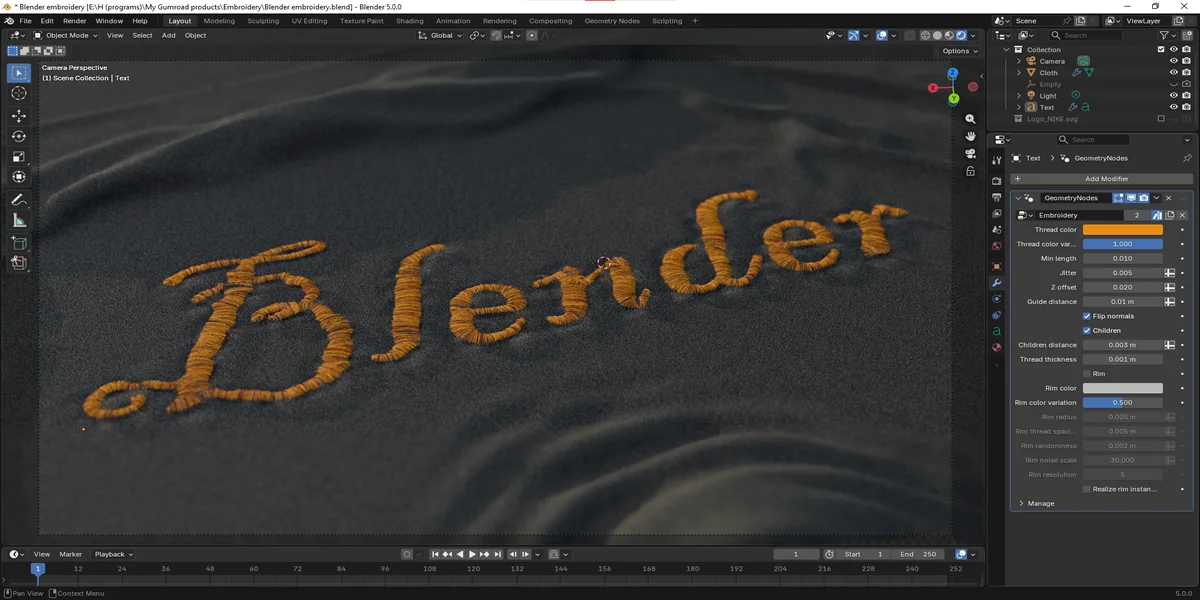
Task: Switch to the Geometry Nodes workspace tab
Action: (x=612, y=21)
